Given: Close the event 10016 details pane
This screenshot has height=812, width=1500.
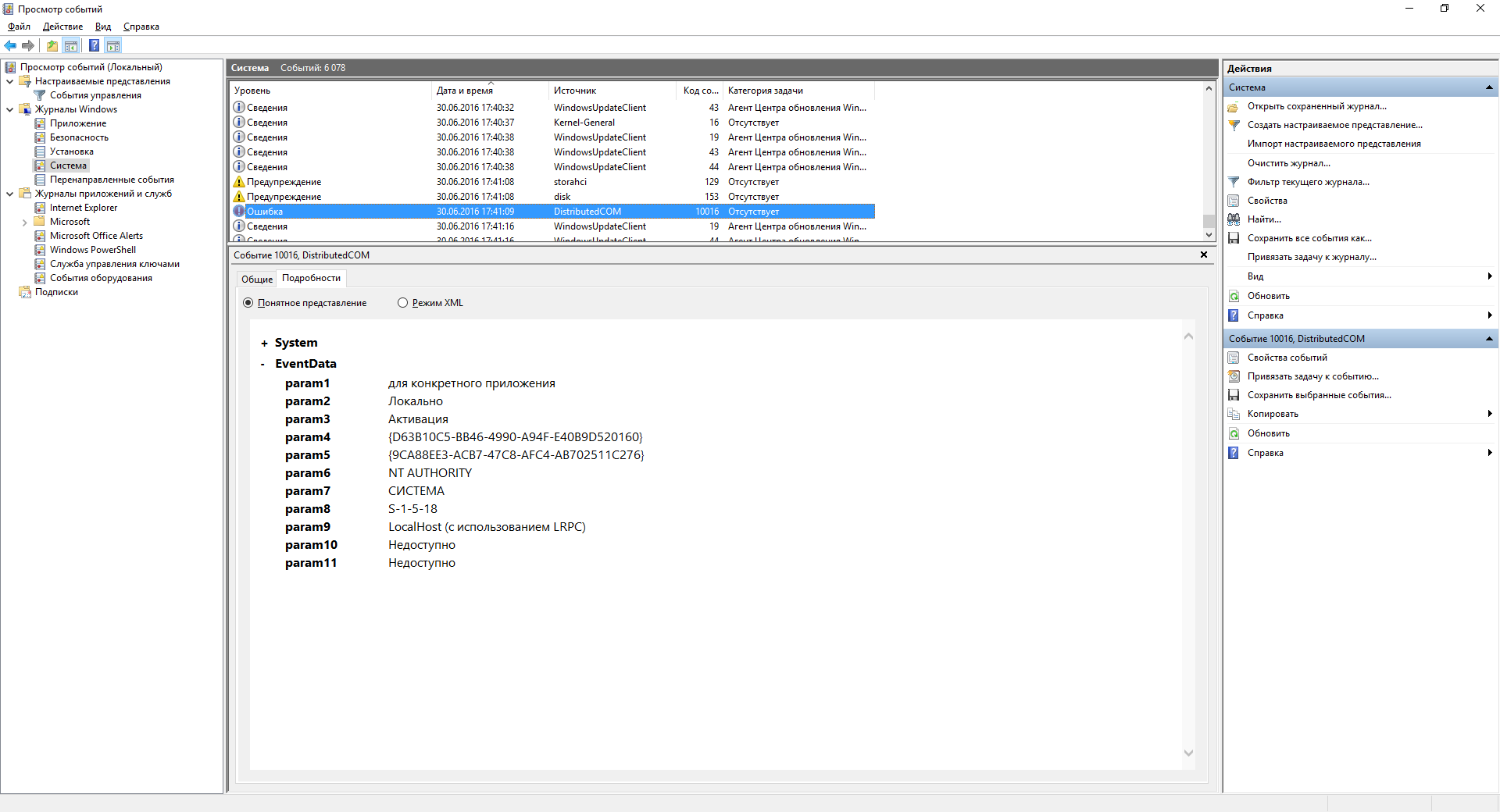Looking at the screenshot, I should coord(1204,255).
